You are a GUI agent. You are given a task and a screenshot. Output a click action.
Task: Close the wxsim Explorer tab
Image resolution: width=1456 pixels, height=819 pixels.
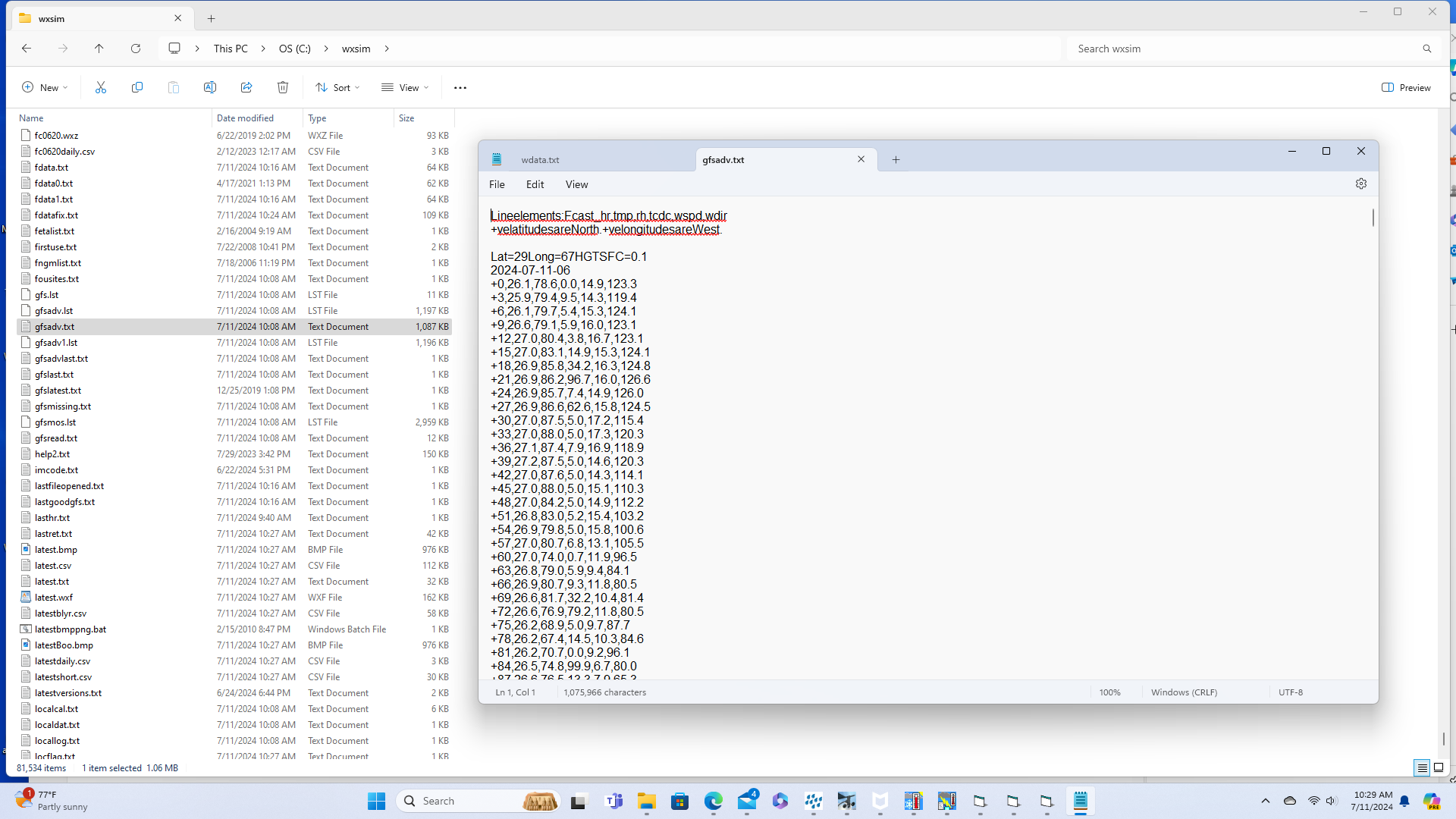pos(178,18)
